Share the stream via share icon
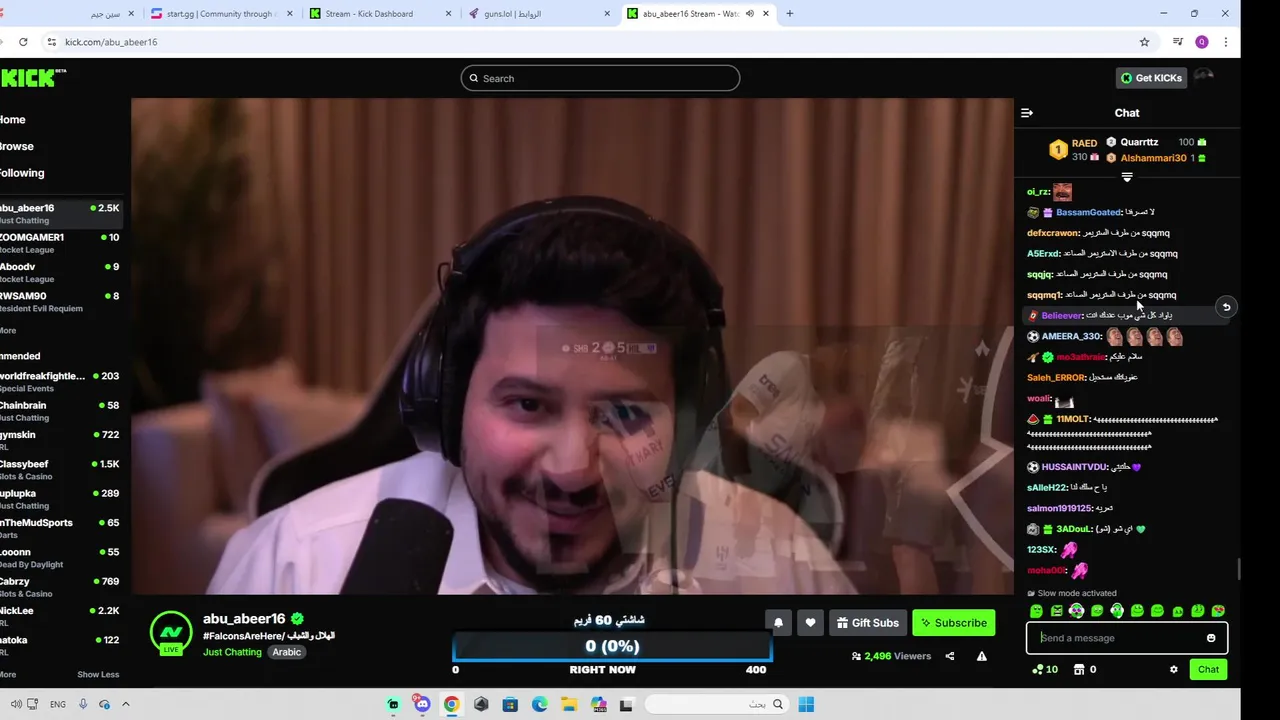1280x720 pixels. [950, 656]
